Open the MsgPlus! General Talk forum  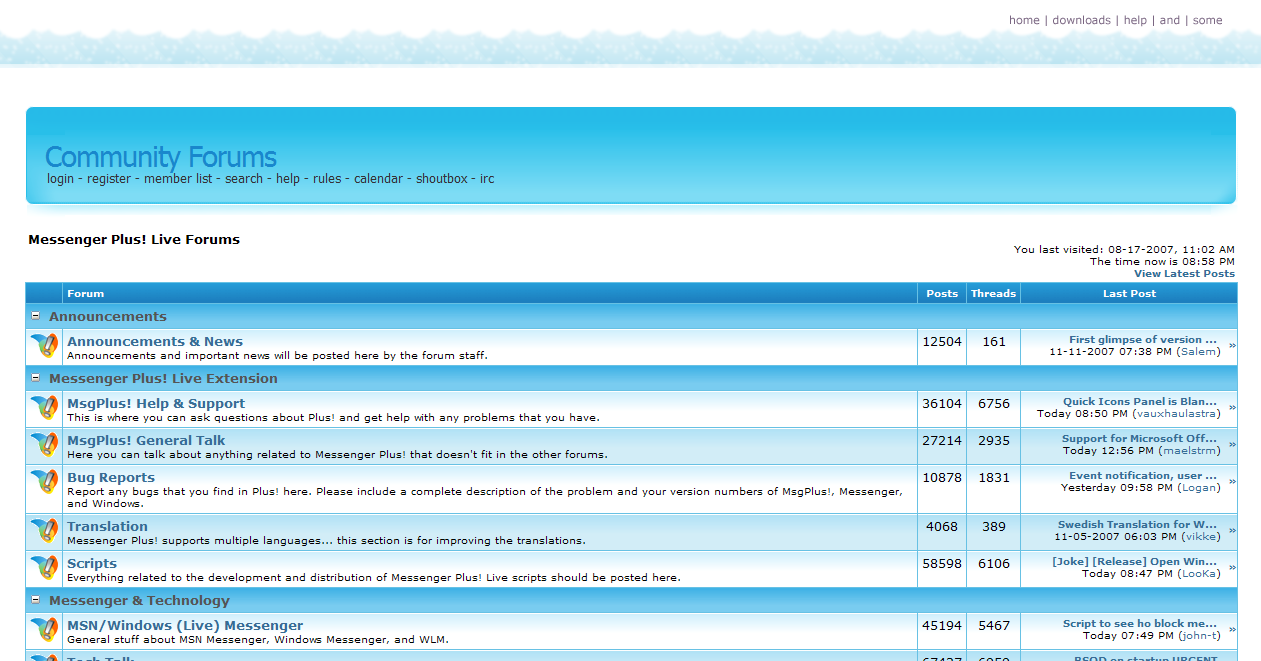click(146, 440)
